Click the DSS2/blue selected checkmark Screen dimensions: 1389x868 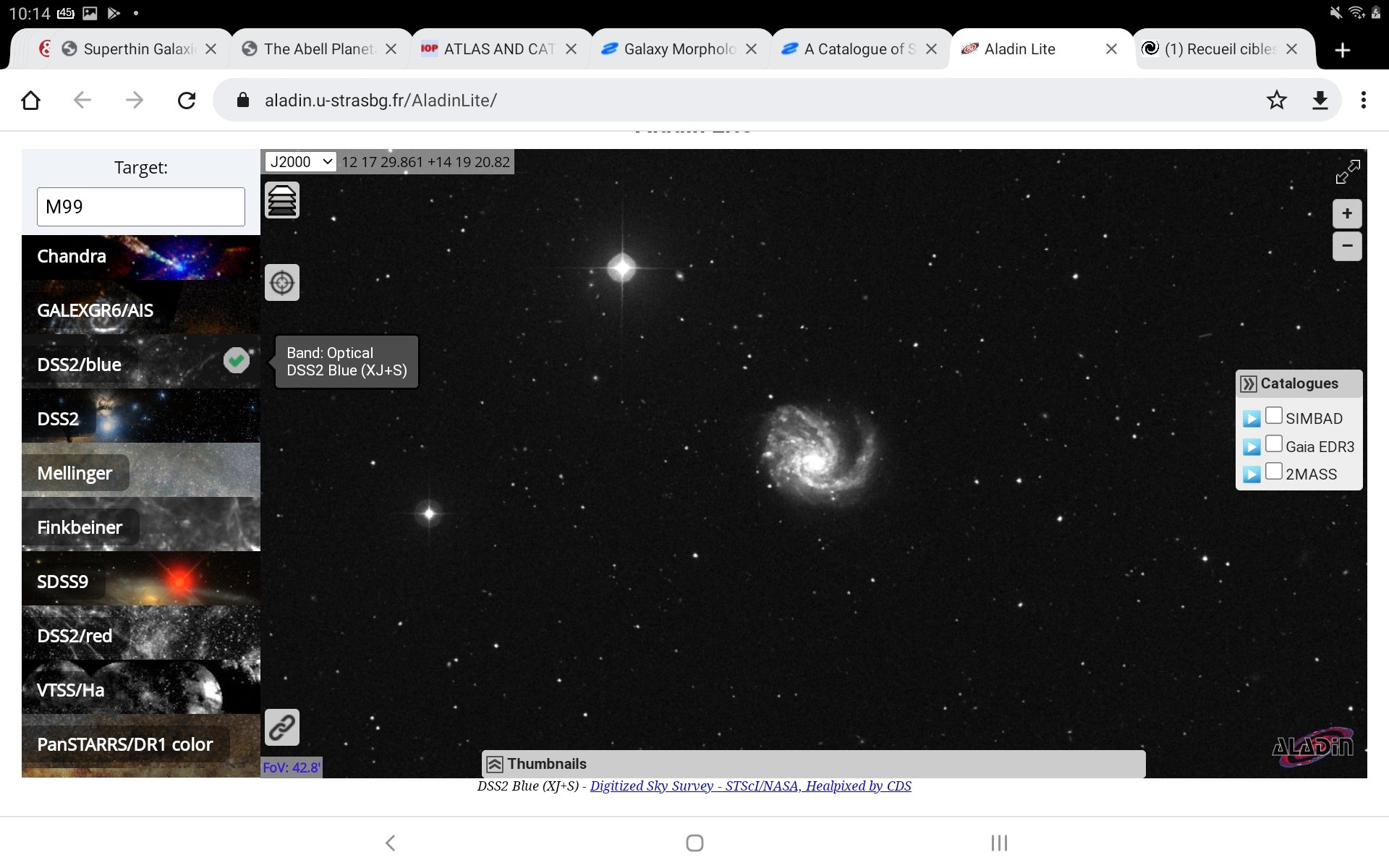pyautogui.click(x=237, y=360)
